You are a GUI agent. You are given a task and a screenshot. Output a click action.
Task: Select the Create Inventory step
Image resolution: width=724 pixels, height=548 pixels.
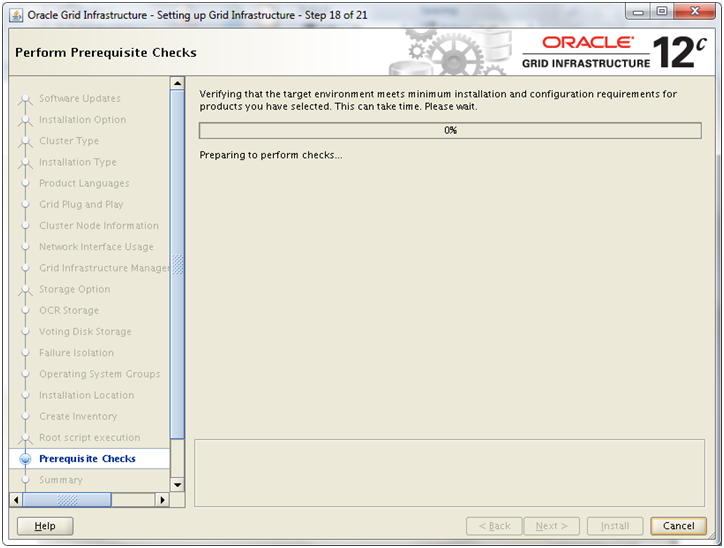pyautogui.click(x=78, y=417)
